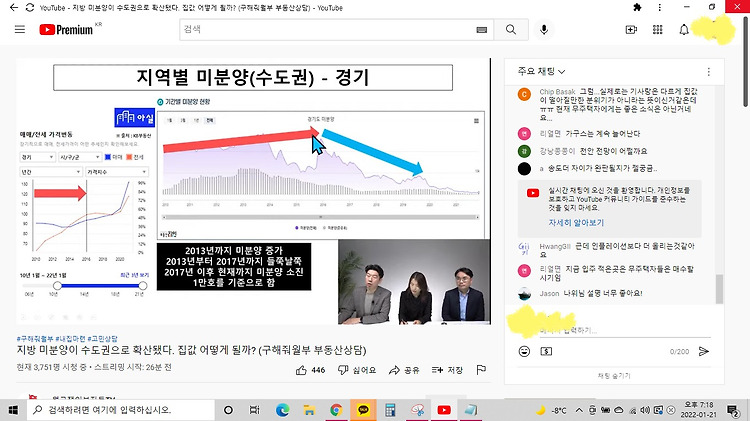Image resolution: width=750 pixels, height=421 pixels.
Task: Click the Jason chat username
Action: 549,293
